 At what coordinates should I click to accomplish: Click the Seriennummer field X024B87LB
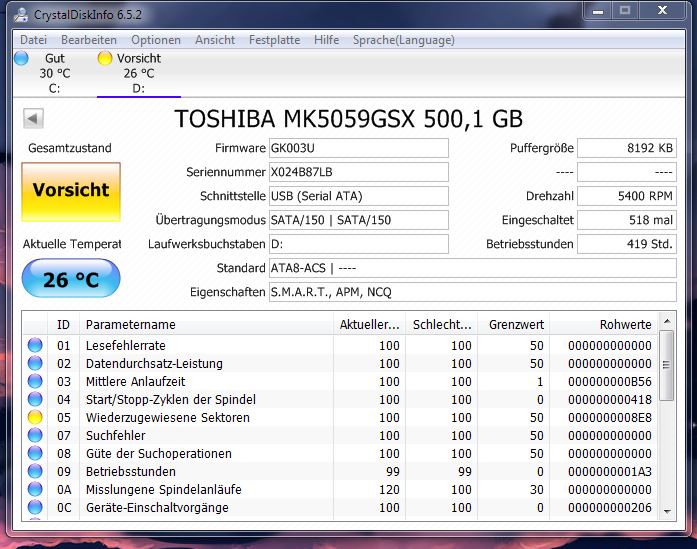coord(359,172)
